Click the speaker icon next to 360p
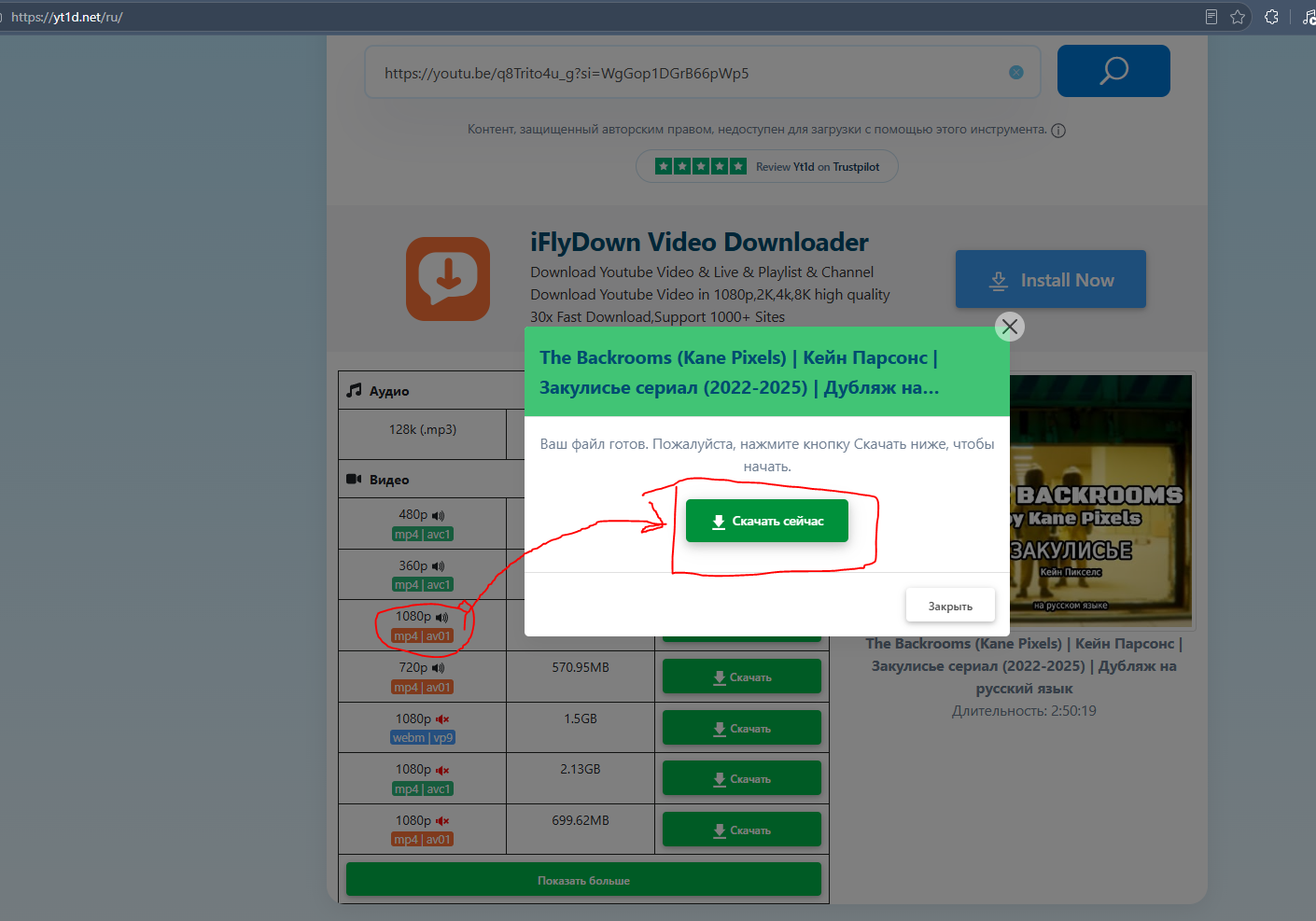This screenshot has height=921, width=1316. 439,566
